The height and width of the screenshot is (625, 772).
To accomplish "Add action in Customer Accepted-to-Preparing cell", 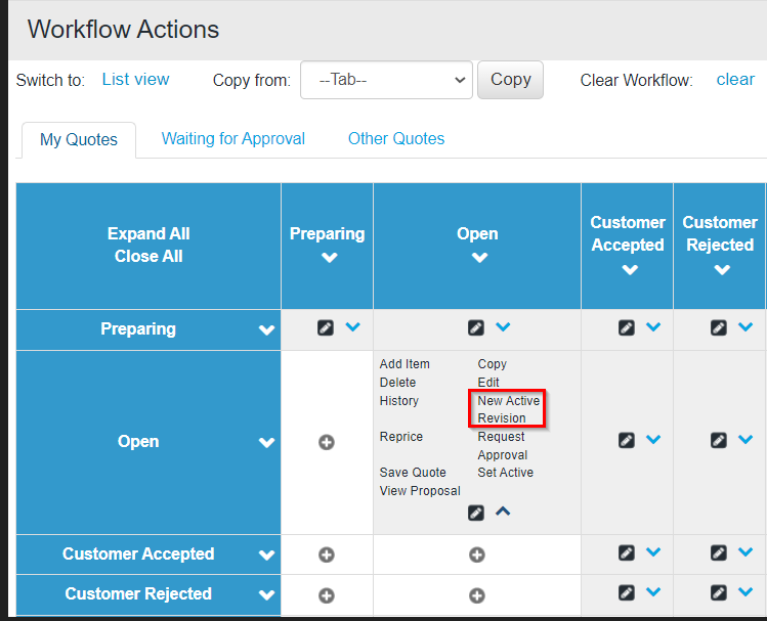I will 326,556.
